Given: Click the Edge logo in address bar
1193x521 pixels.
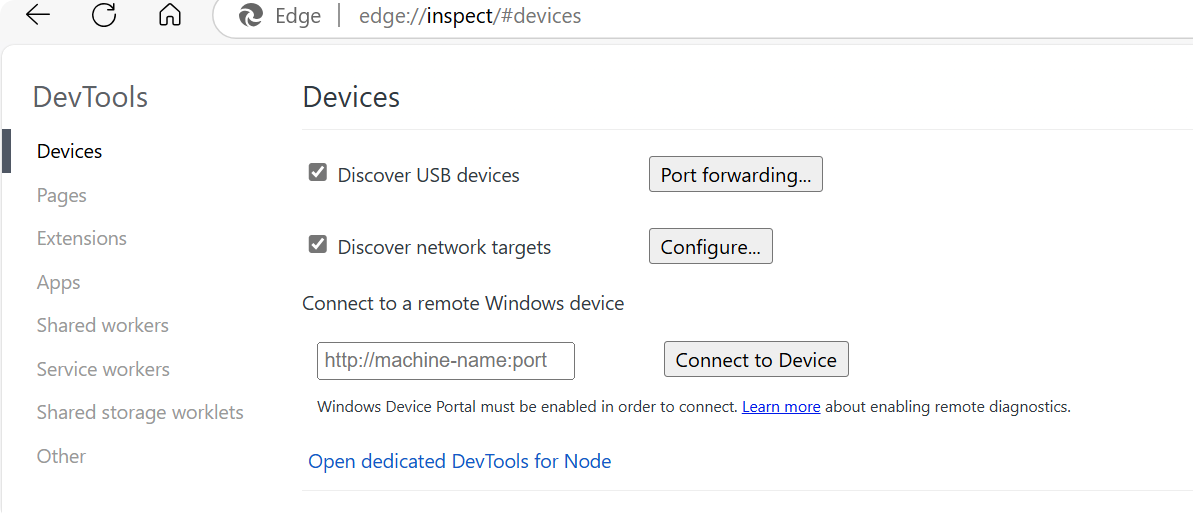Looking at the screenshot, I should pyautogui.click(x=251, y=16).
